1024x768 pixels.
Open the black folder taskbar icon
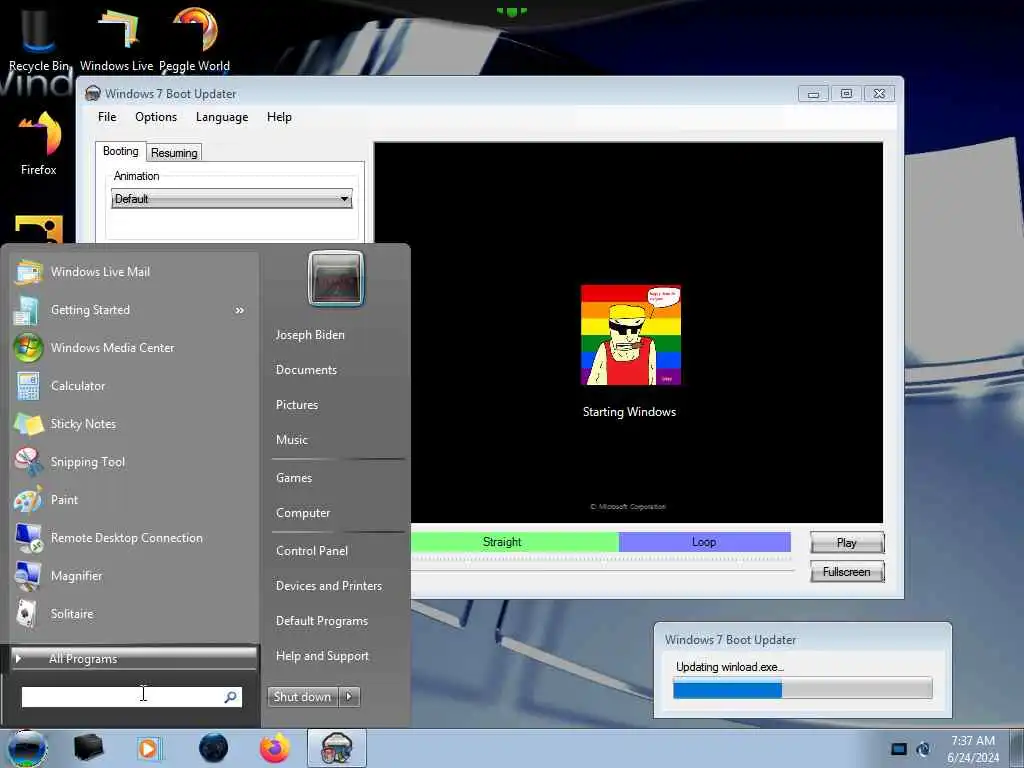(x=88, y=748)
